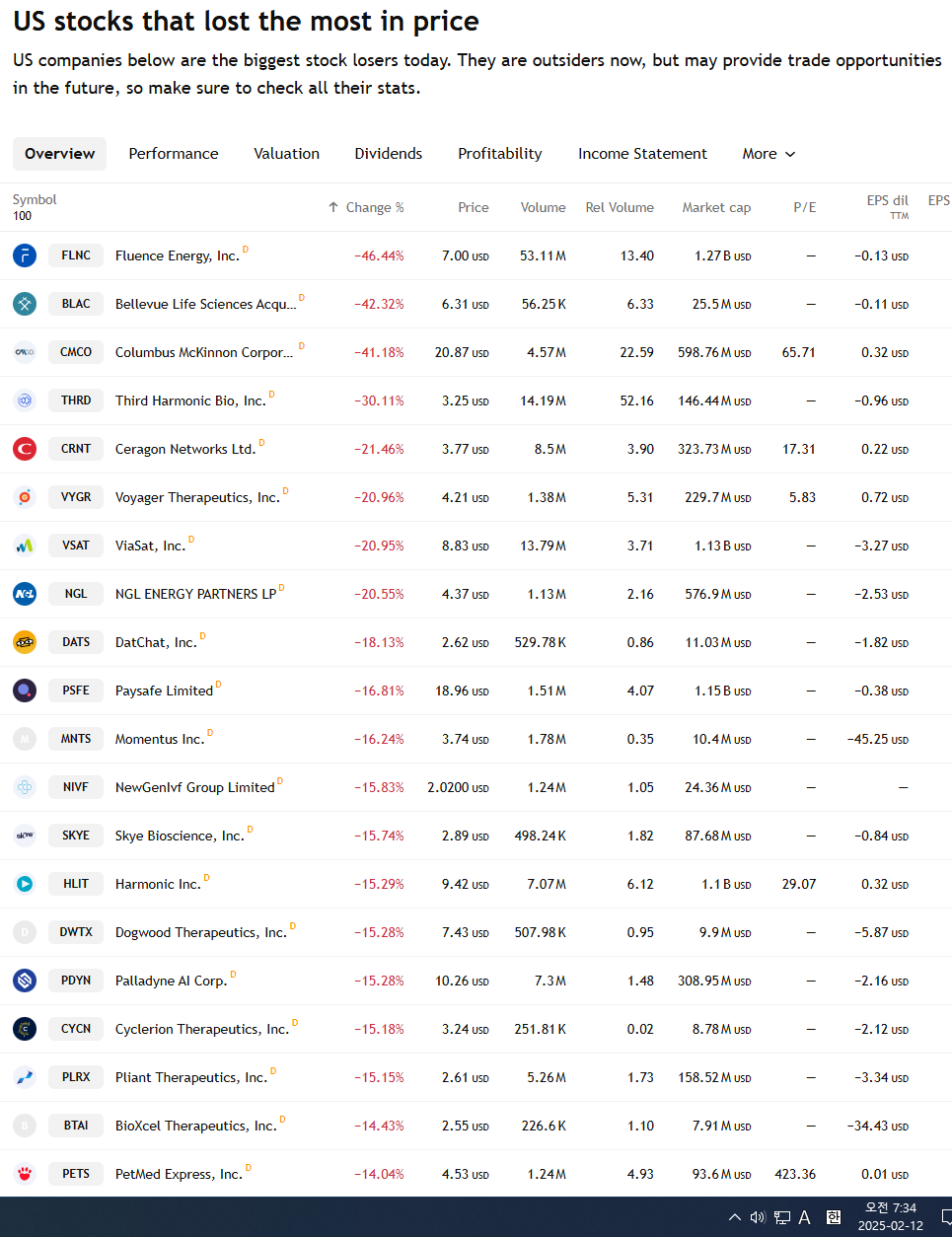Switch to the Valuation tab
Image resolution: width=952 pixels, height=1237 pixels.
pyautogui.click(x=286, y=154)
